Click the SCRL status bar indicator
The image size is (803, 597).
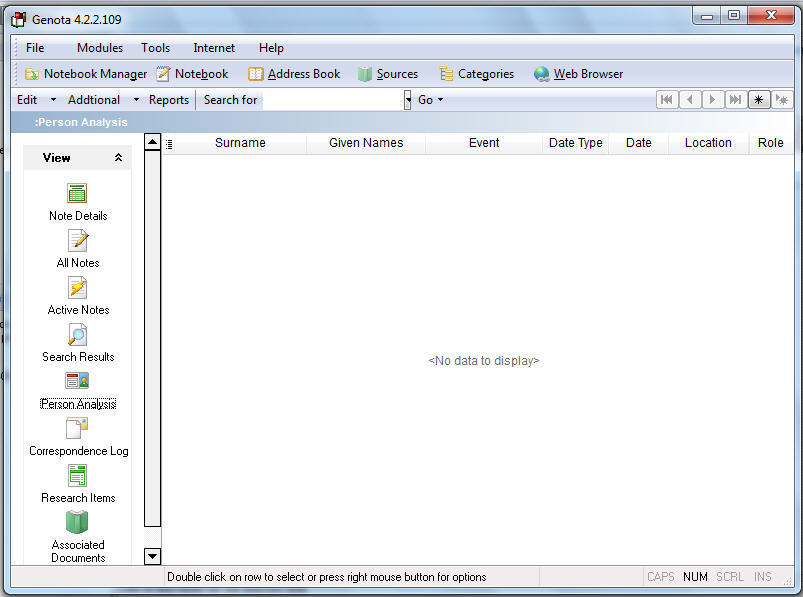(729, 577)
